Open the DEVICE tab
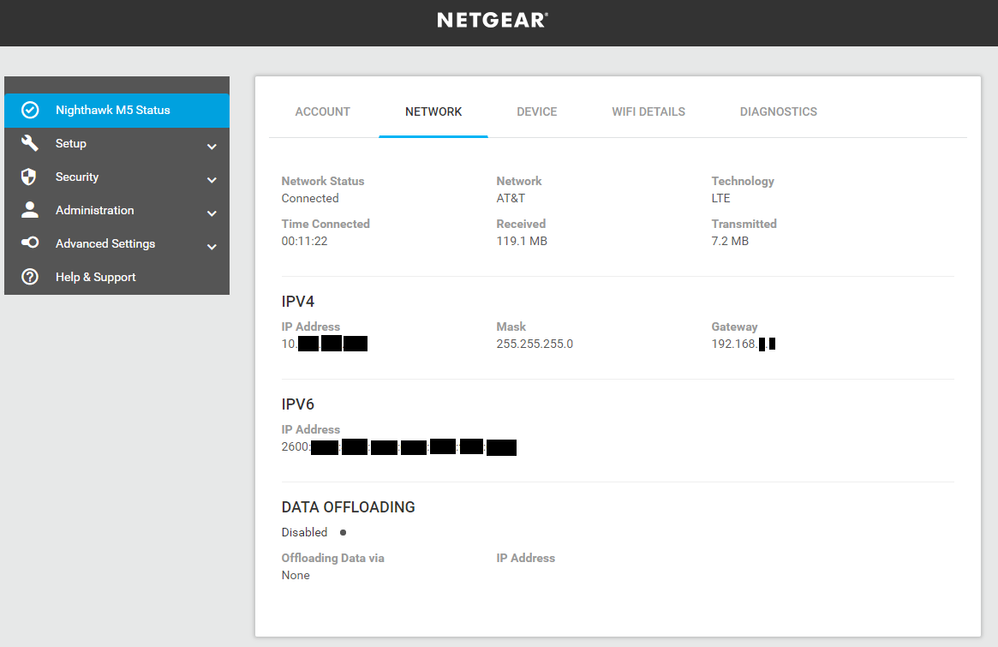This screenshot has height=647, width=998. tap(537, 112)
